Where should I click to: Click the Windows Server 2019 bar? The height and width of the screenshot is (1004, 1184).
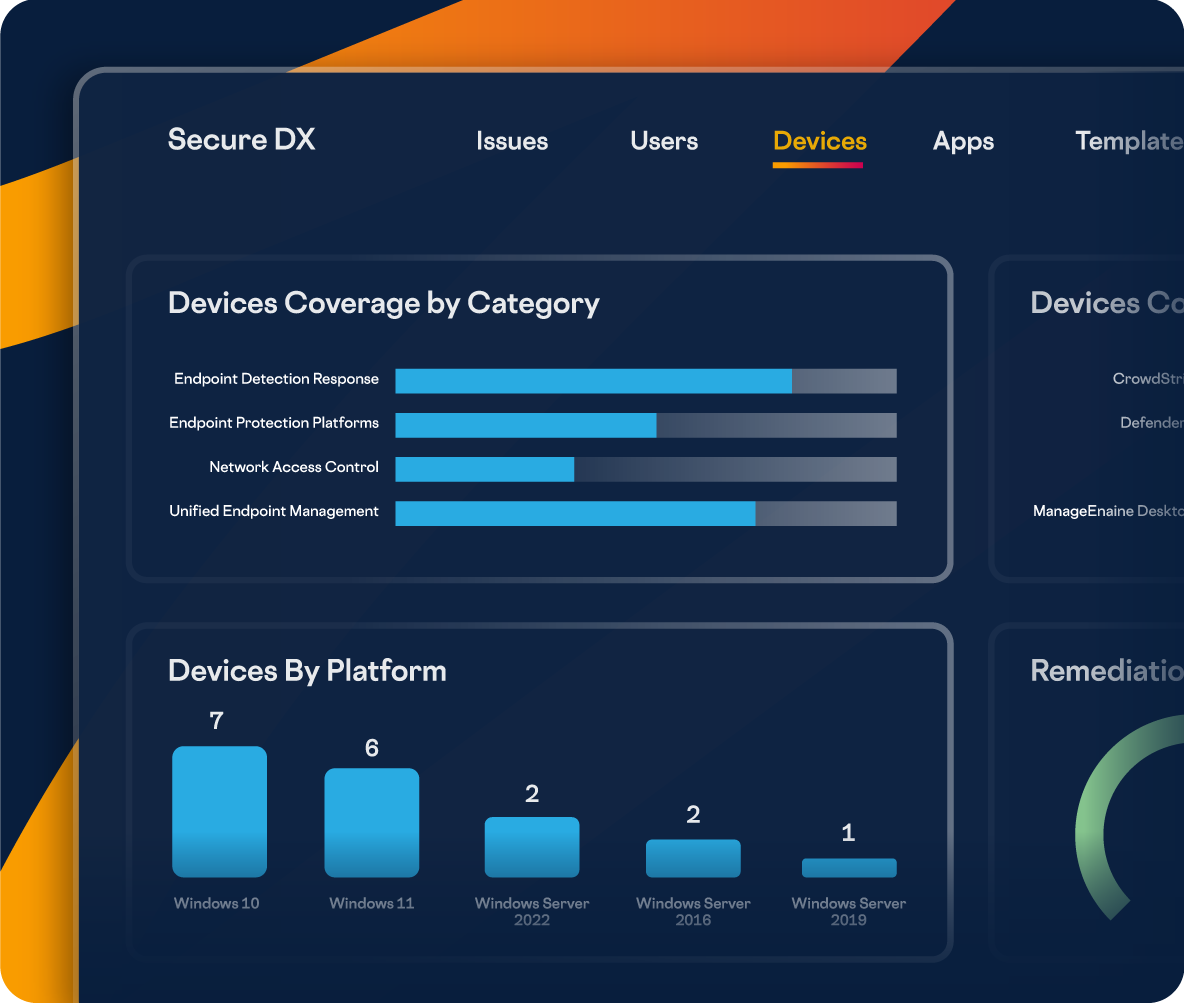tap(848, 868)
